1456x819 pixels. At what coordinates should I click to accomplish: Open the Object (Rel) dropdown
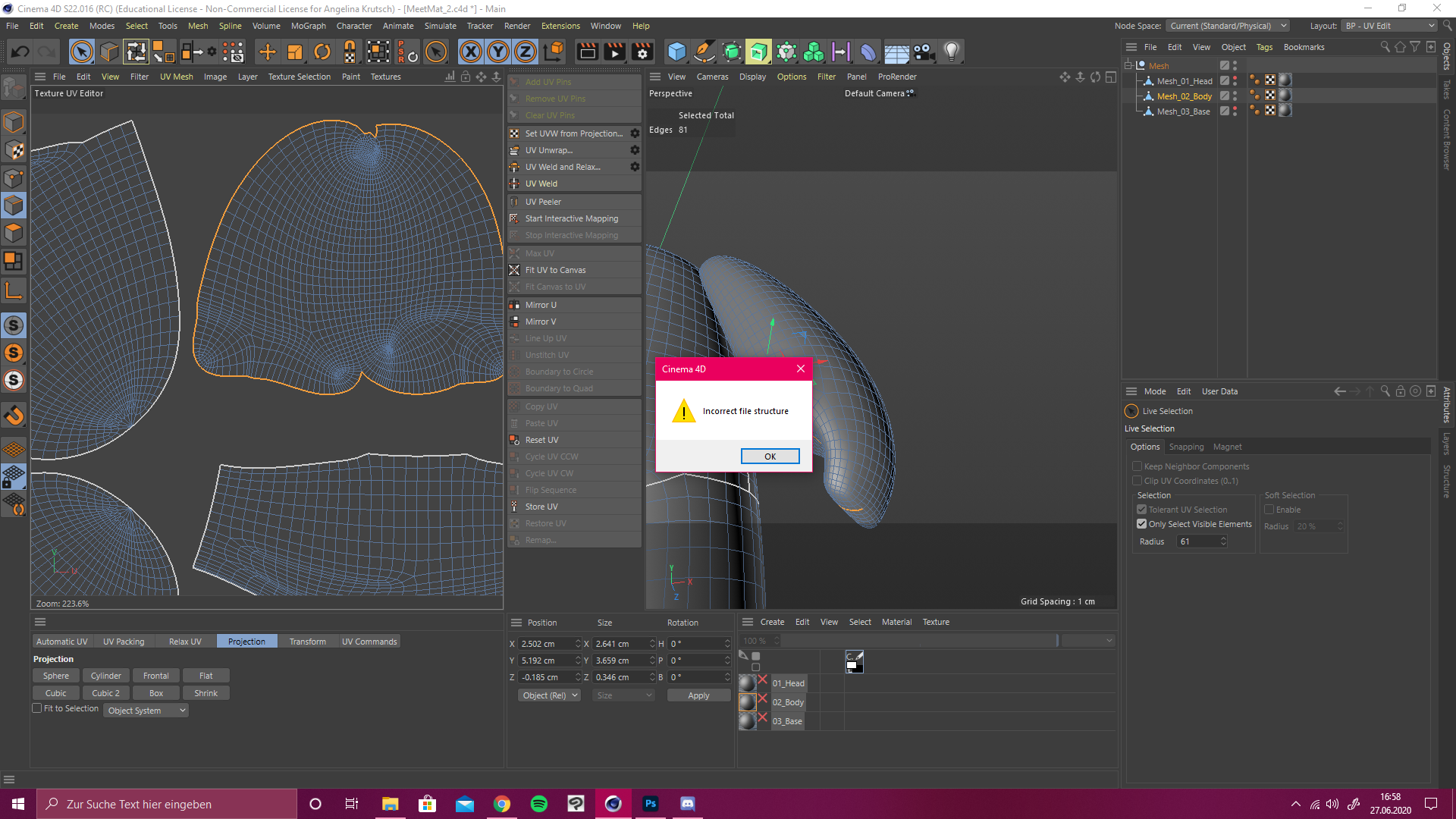550,695
